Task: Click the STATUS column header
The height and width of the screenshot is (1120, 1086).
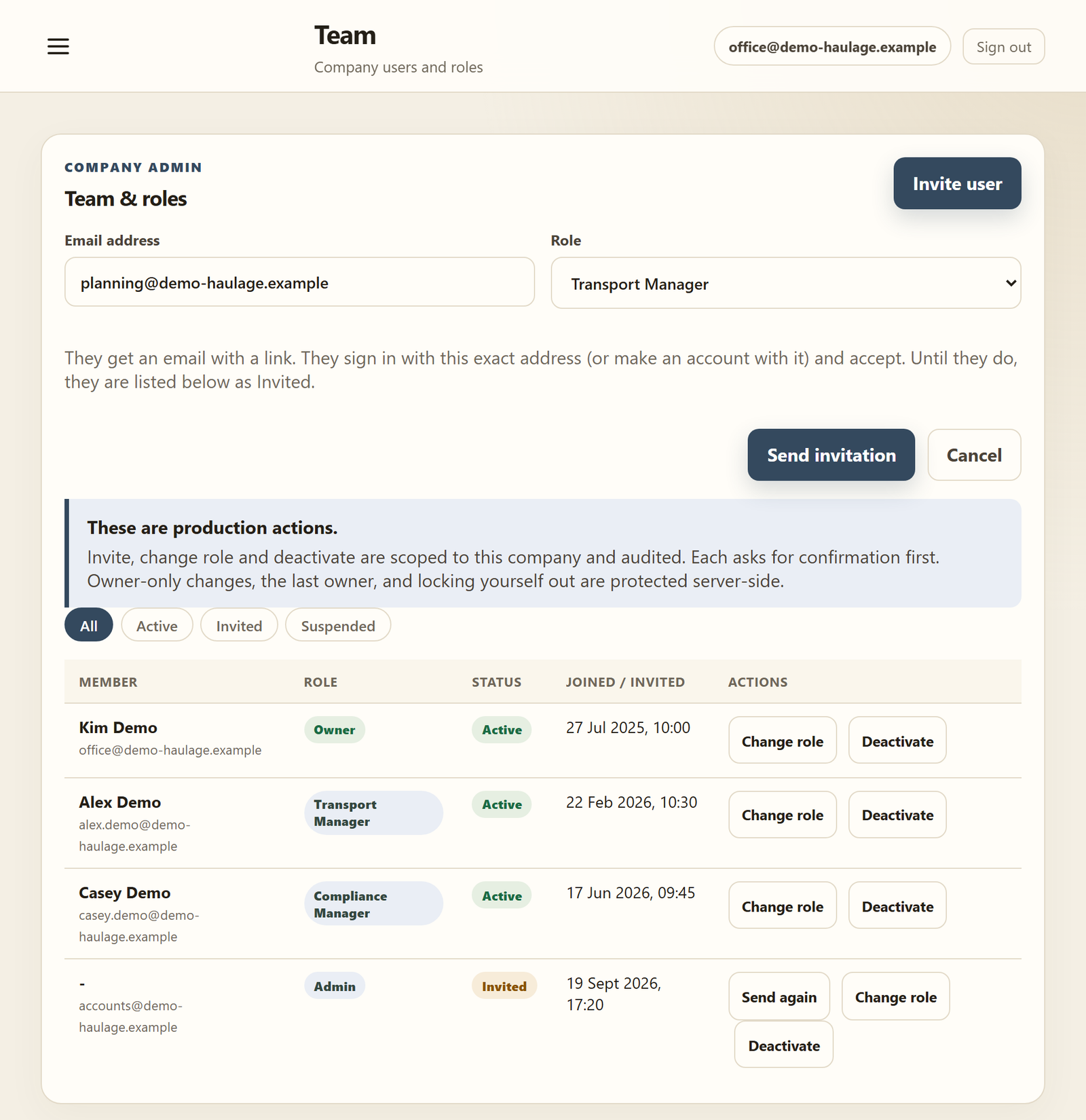Action: pyautogui.click(x=497, y=682)
